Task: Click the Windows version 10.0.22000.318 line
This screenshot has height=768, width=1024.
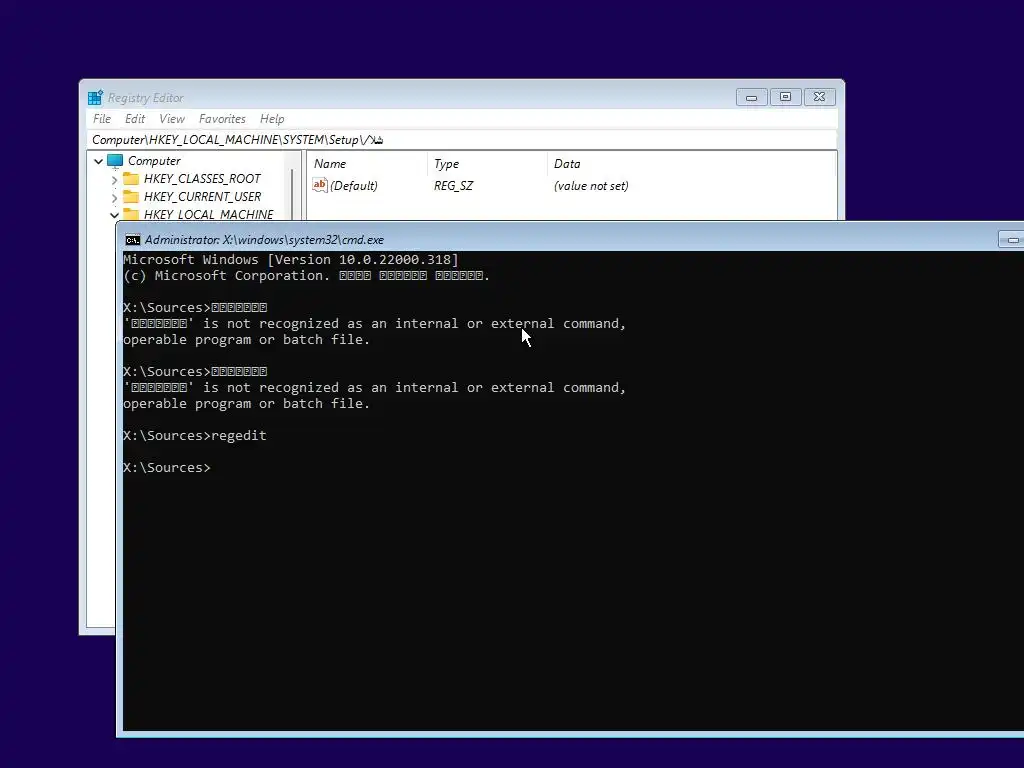Action: click(x=291, y=259)
